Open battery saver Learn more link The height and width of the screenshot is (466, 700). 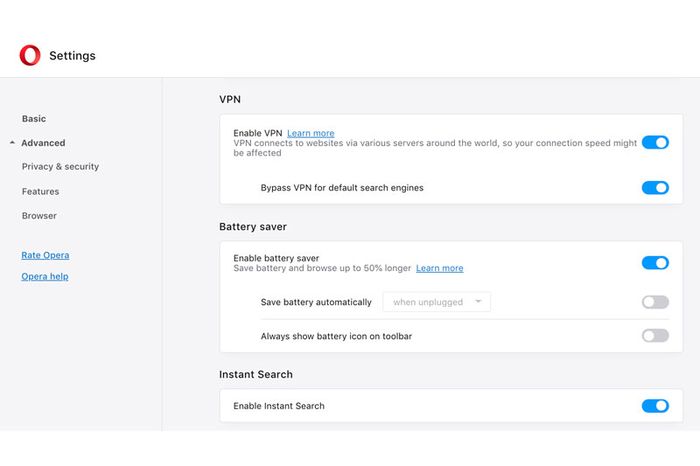click(440, 268)
